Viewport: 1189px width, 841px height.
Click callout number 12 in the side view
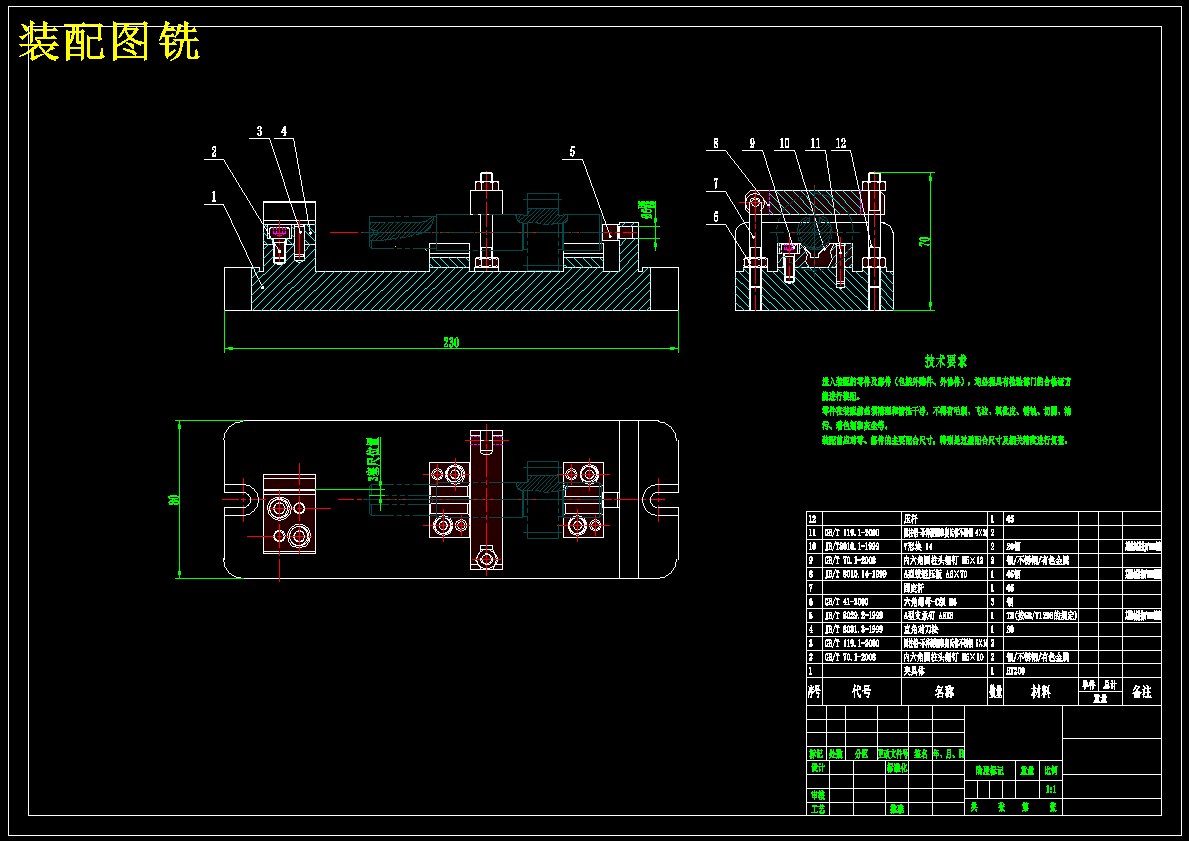[x=841, y=143]
